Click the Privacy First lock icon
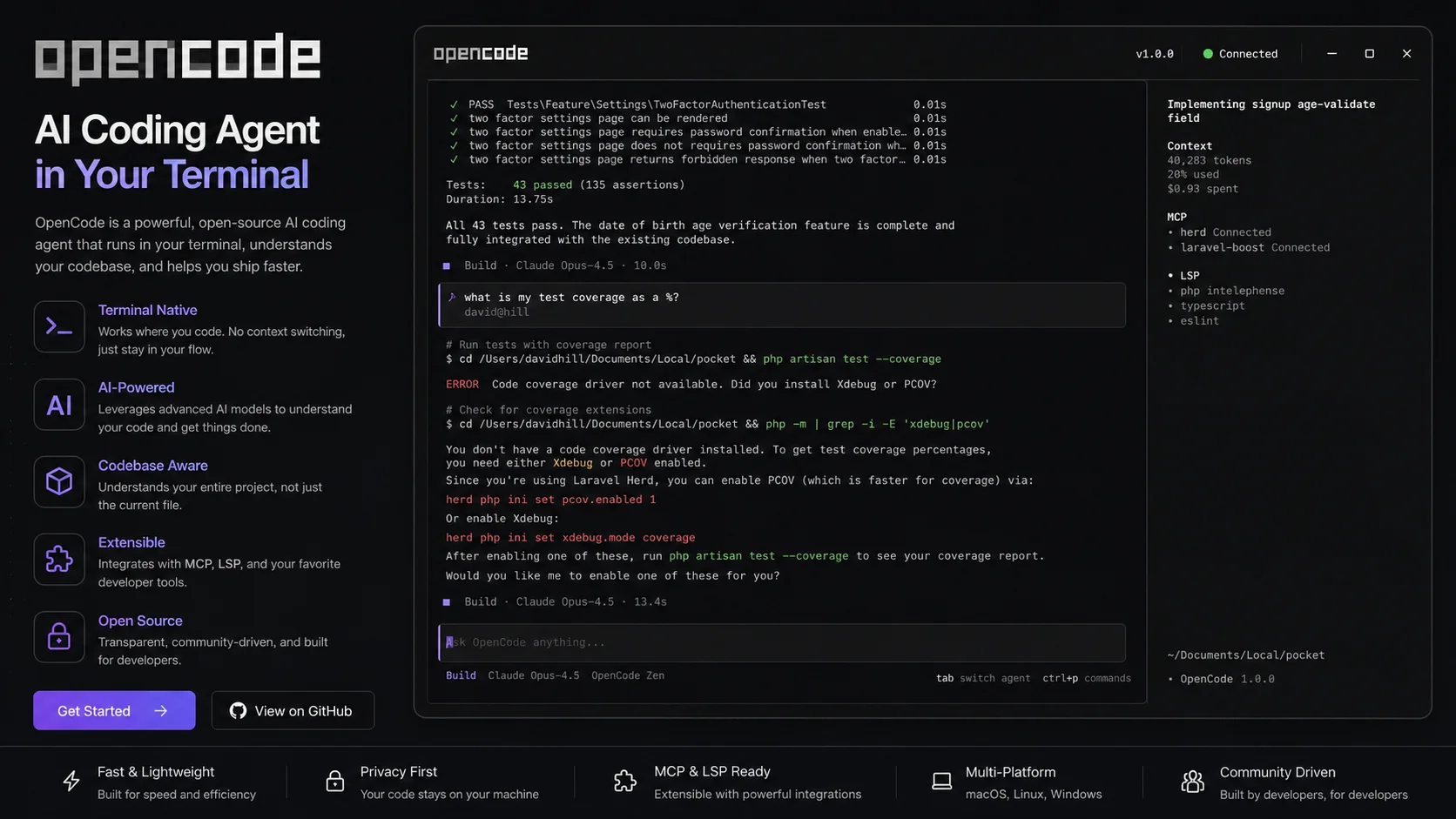 [334, 782]
